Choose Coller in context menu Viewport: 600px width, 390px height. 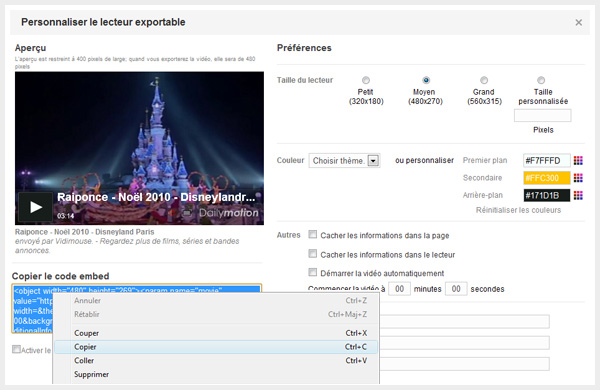(x=216, y=361)
